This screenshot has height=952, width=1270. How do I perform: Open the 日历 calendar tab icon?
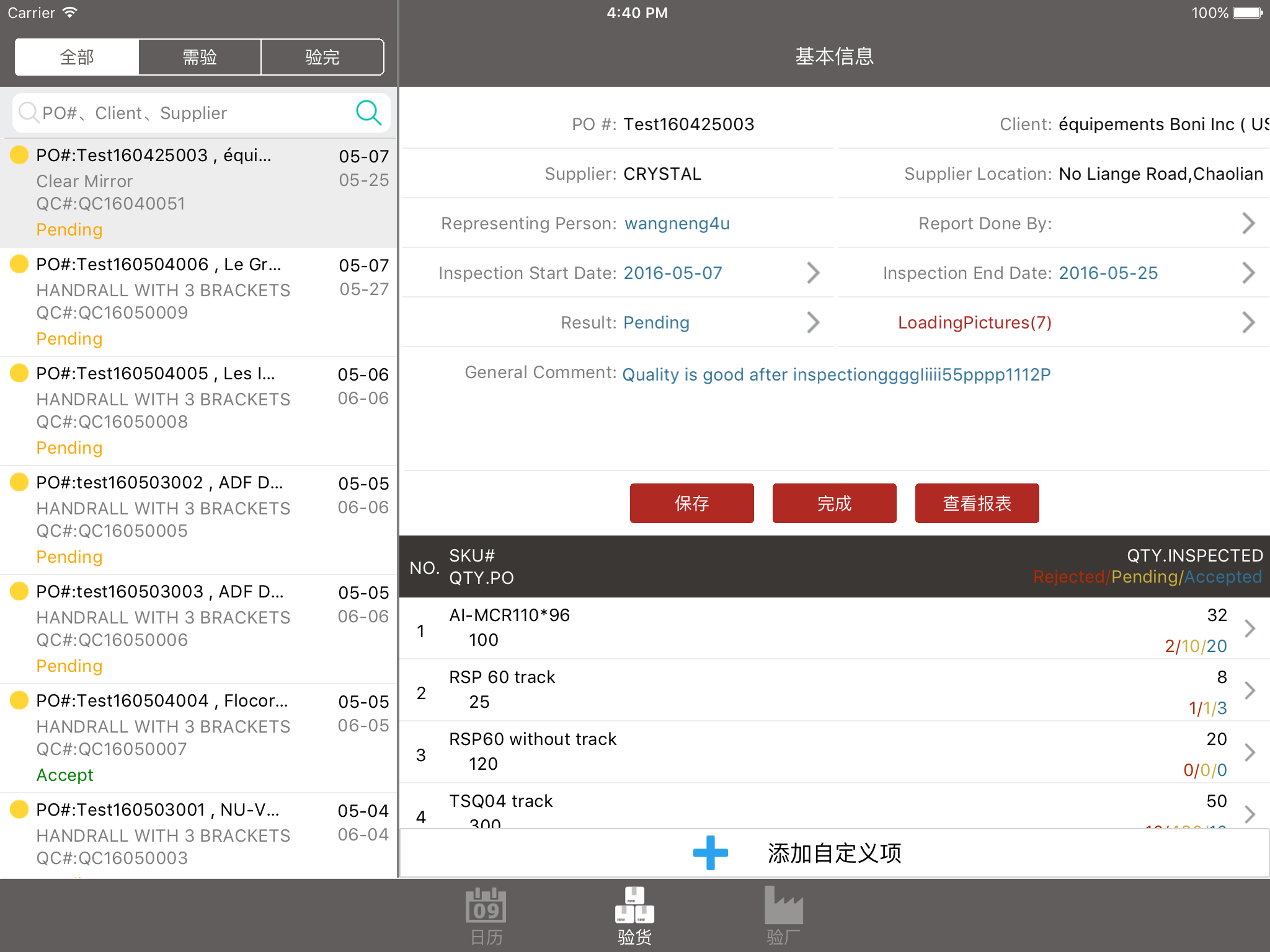[486, 915]
